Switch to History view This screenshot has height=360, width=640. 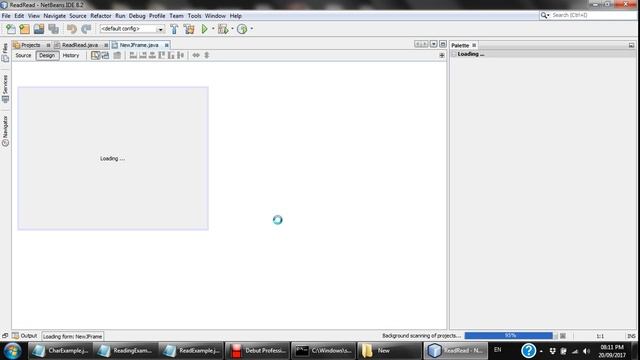click(71, 56)
